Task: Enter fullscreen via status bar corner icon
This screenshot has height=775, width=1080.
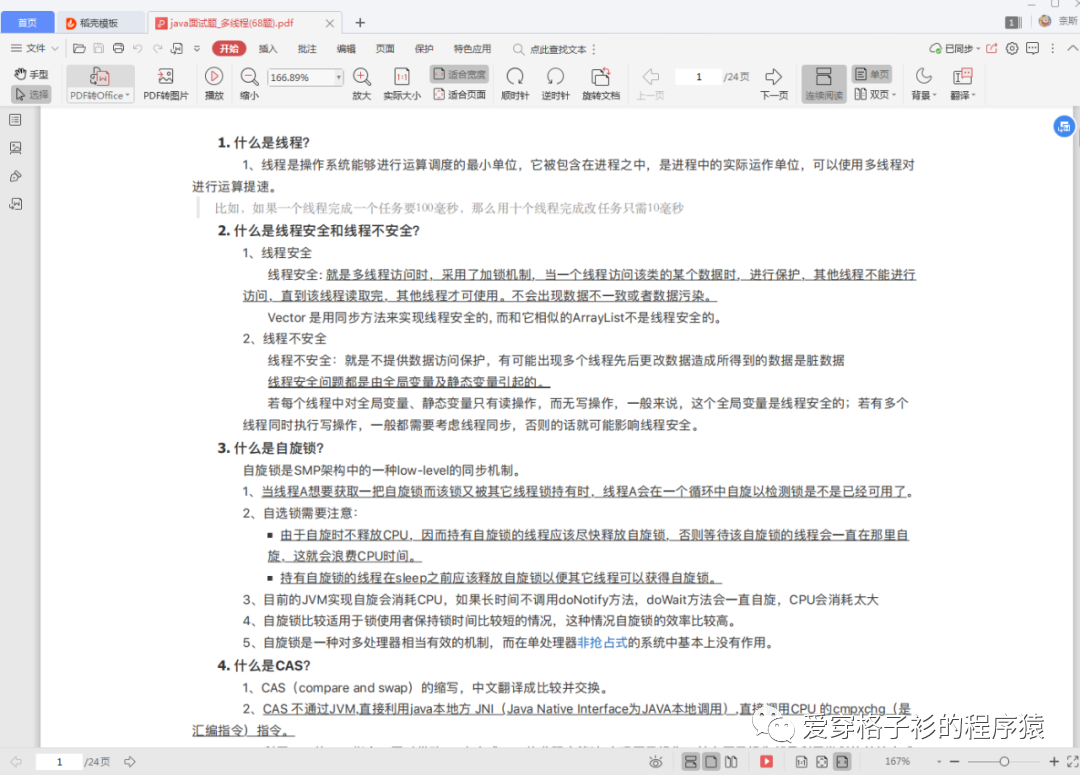Action: (x=1072, y=762)
